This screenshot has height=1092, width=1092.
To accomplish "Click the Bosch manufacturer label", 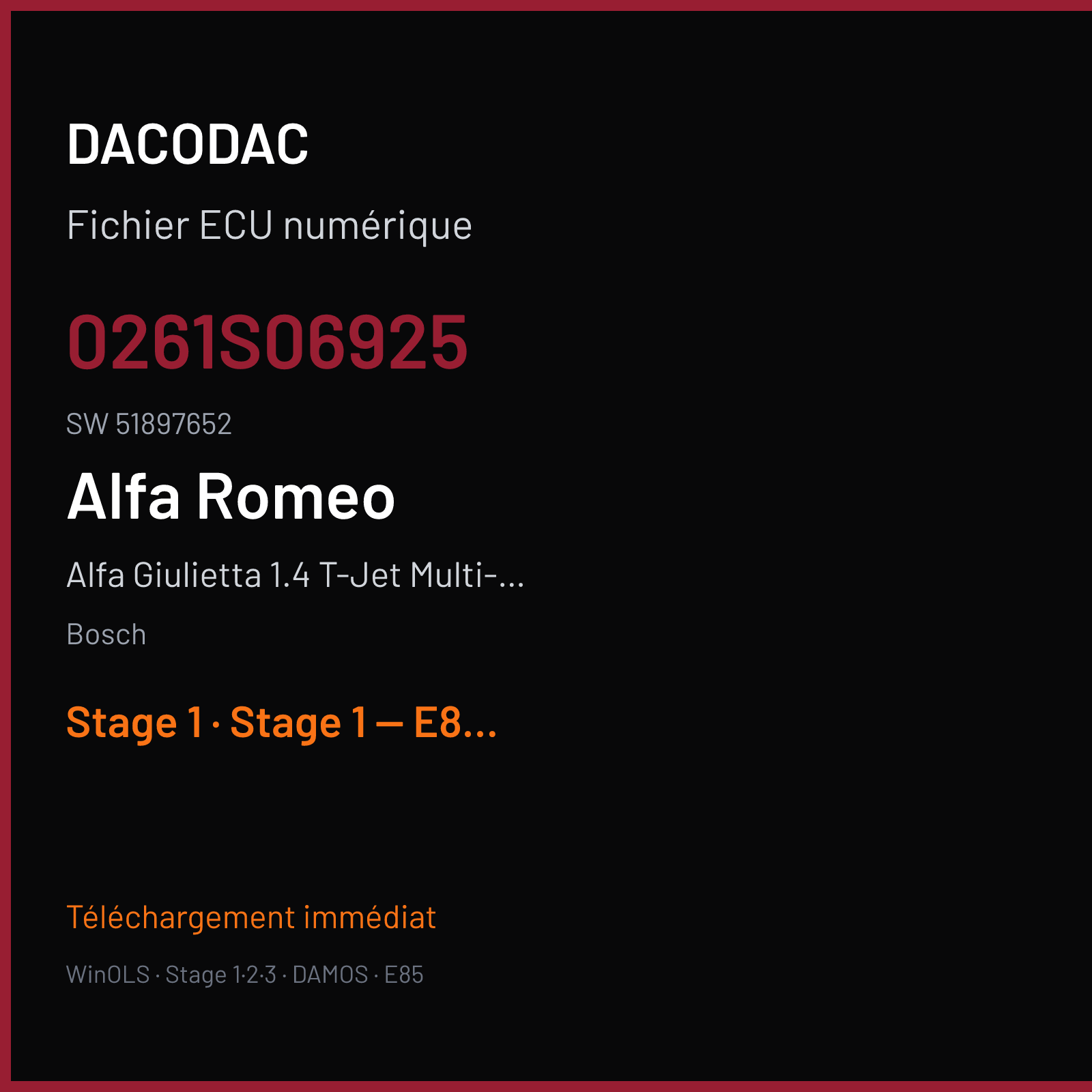I will [x=106, y=635].
